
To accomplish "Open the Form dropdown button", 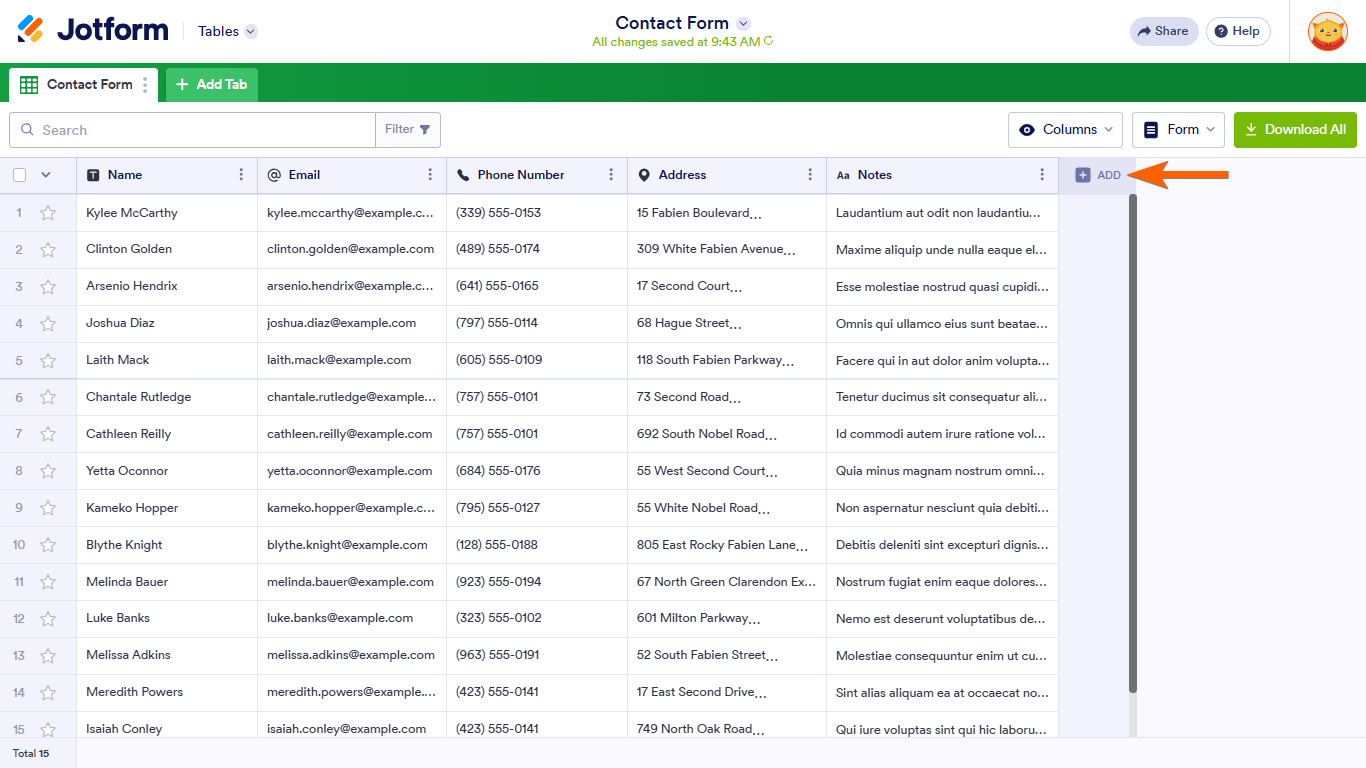I will click(1178, 130).
